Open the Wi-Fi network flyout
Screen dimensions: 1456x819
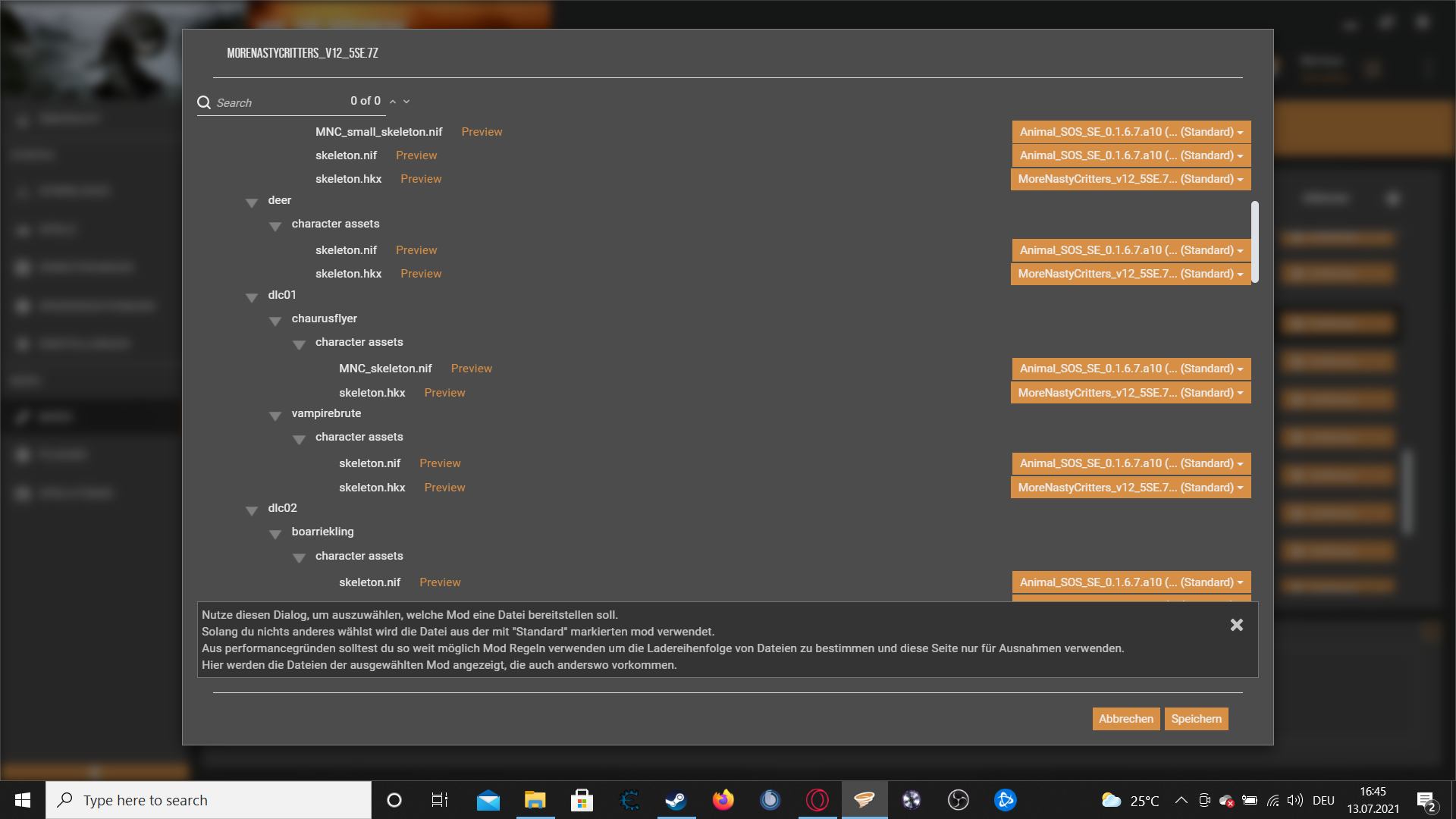click(x=1273, y=800)
